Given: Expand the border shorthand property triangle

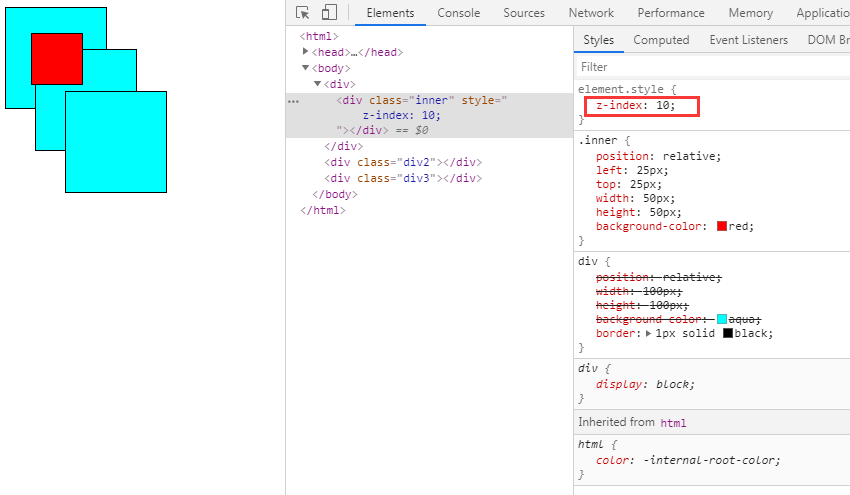Looking at the screenshot, I should pyautogui.click(x=650, y=333).
